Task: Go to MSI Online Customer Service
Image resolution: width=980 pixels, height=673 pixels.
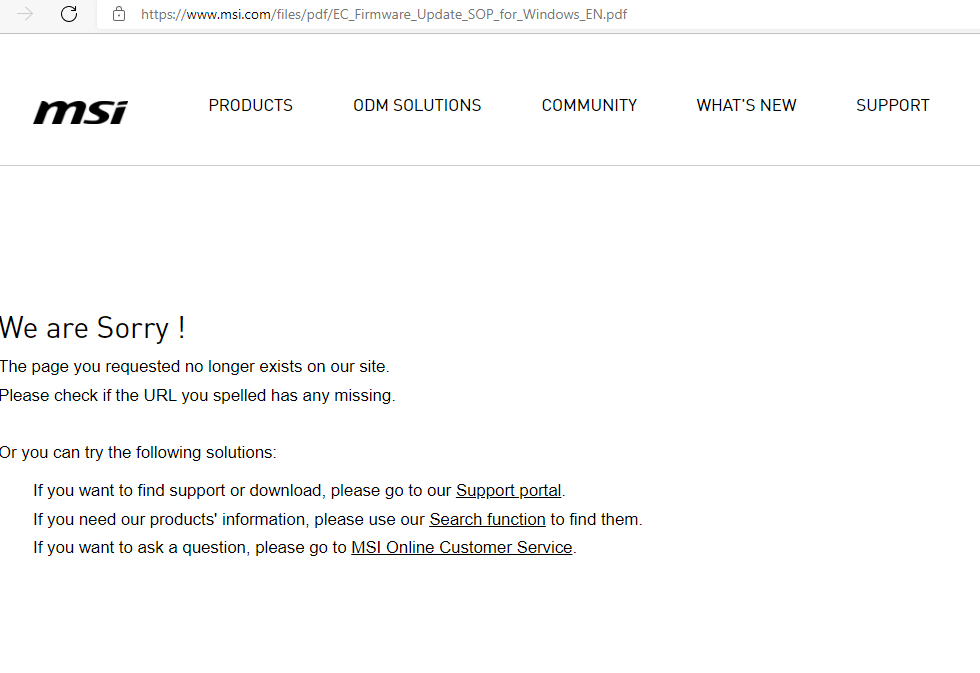Action: click(462, 547)
